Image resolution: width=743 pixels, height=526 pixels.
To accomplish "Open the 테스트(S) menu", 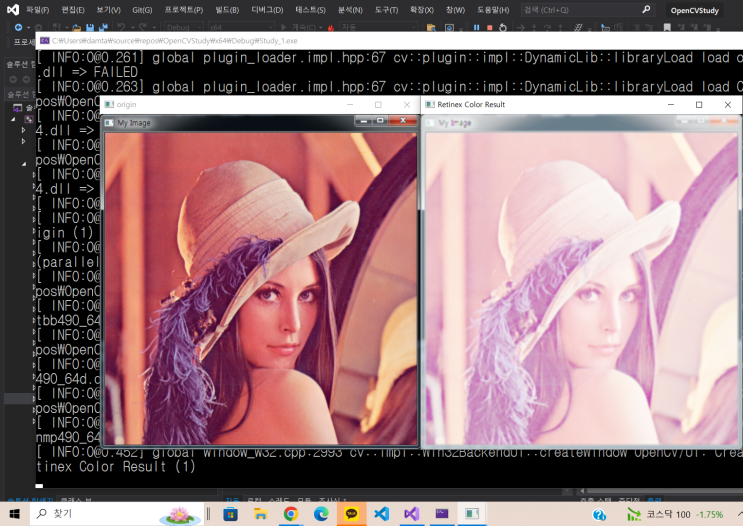I will tap(310, 9).
